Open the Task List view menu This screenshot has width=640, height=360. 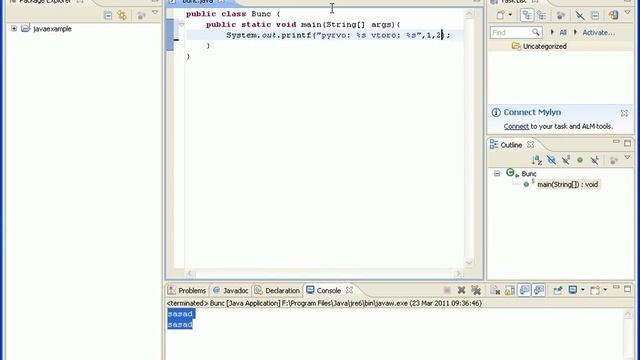(x=628, y=13)
